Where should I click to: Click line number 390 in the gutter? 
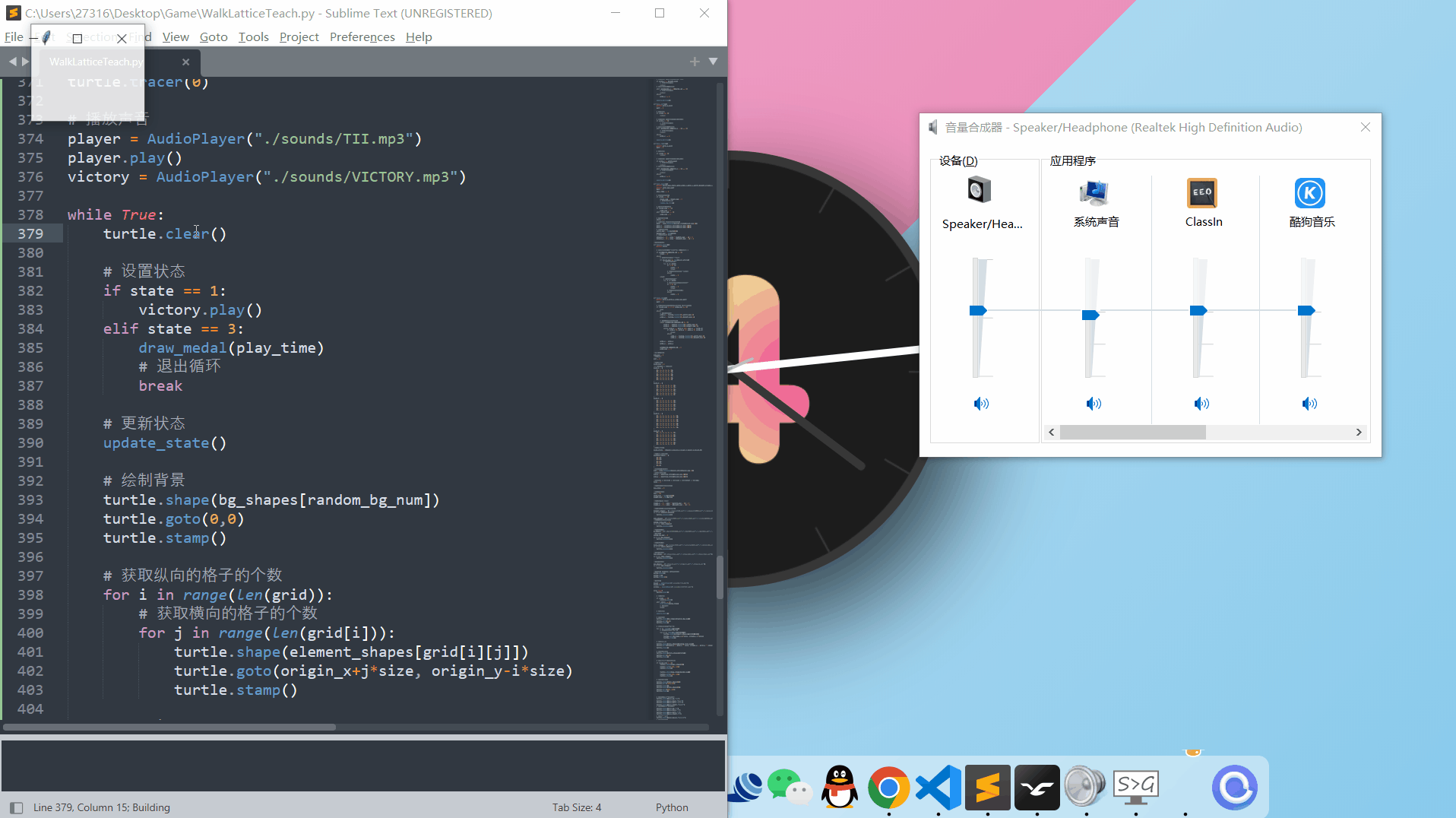tap(30, 442)
